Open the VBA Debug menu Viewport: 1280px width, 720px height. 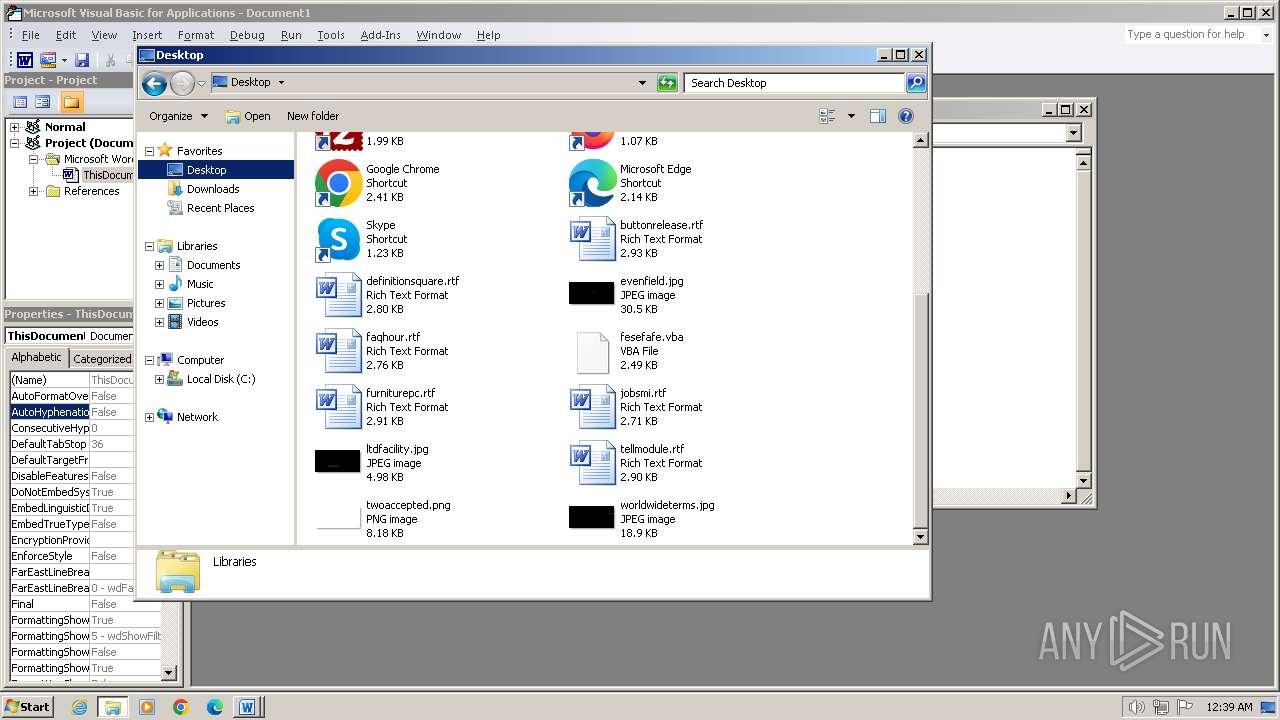click(x=247, y=35)
